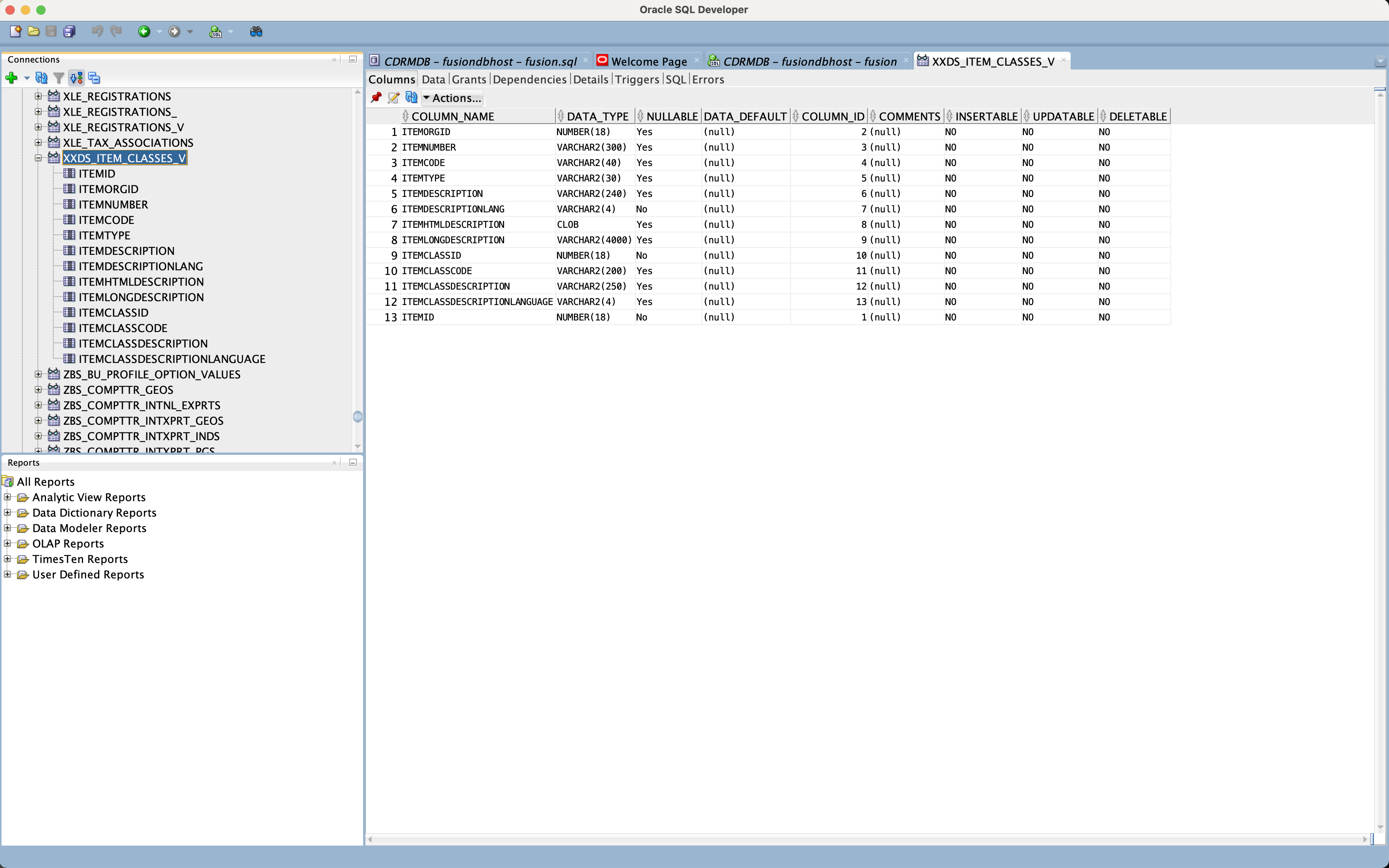The height and width of the screenshot is (868, 1389).
Task: Navigate back using the green Back arrow
Action: click(x=144, y=32)
